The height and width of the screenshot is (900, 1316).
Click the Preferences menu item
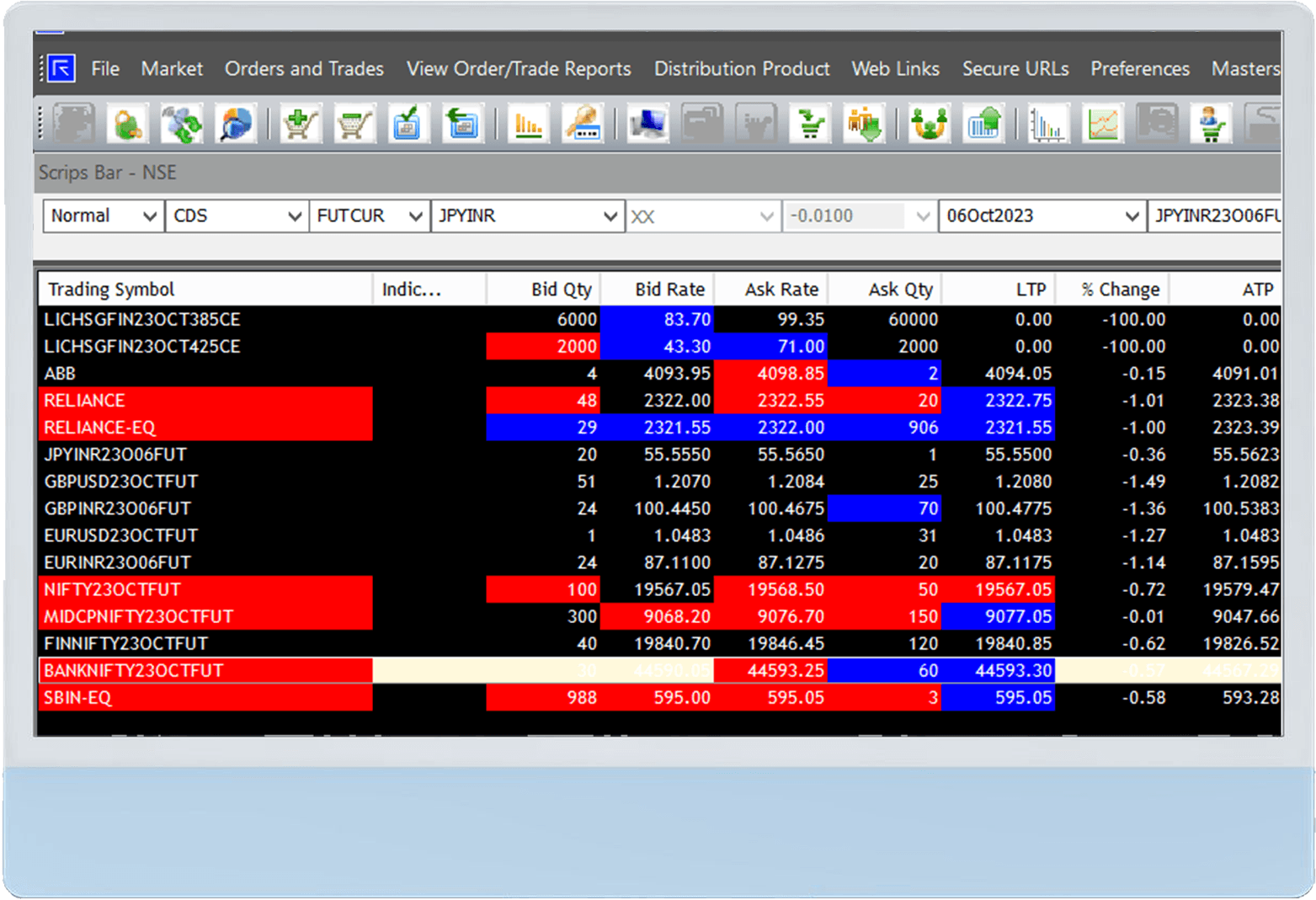tap(1139, 69)
